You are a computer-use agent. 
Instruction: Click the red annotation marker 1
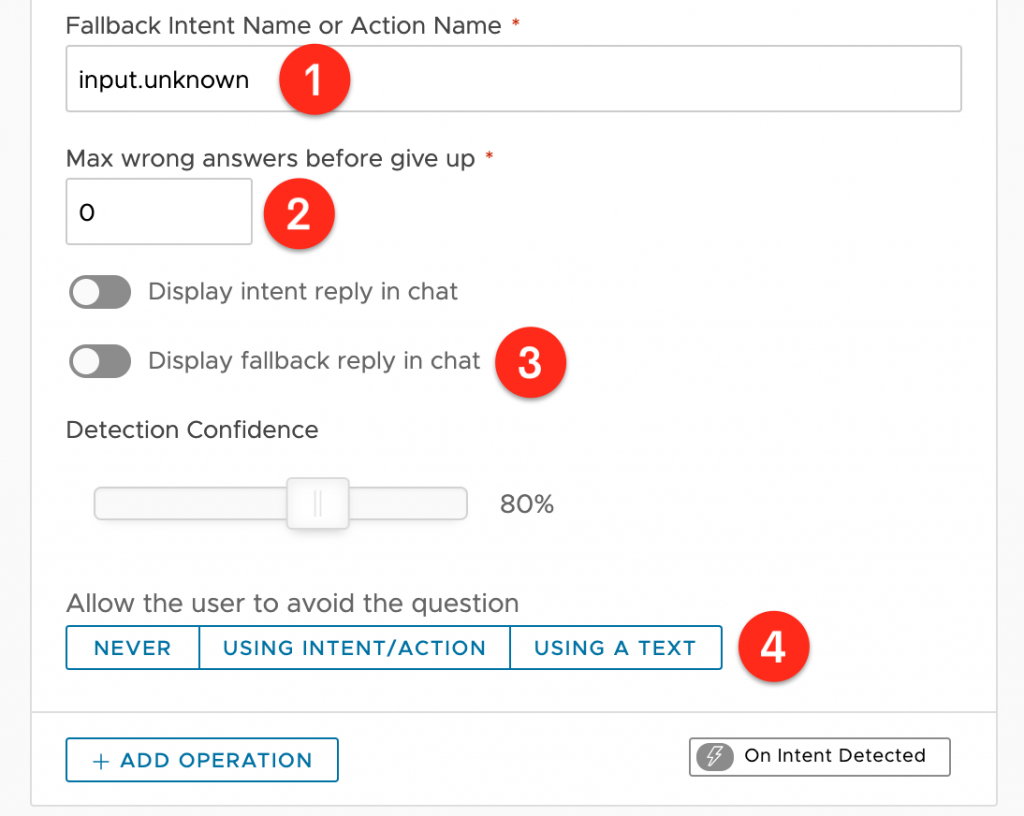pyautogui.click(x=314, y=80)
